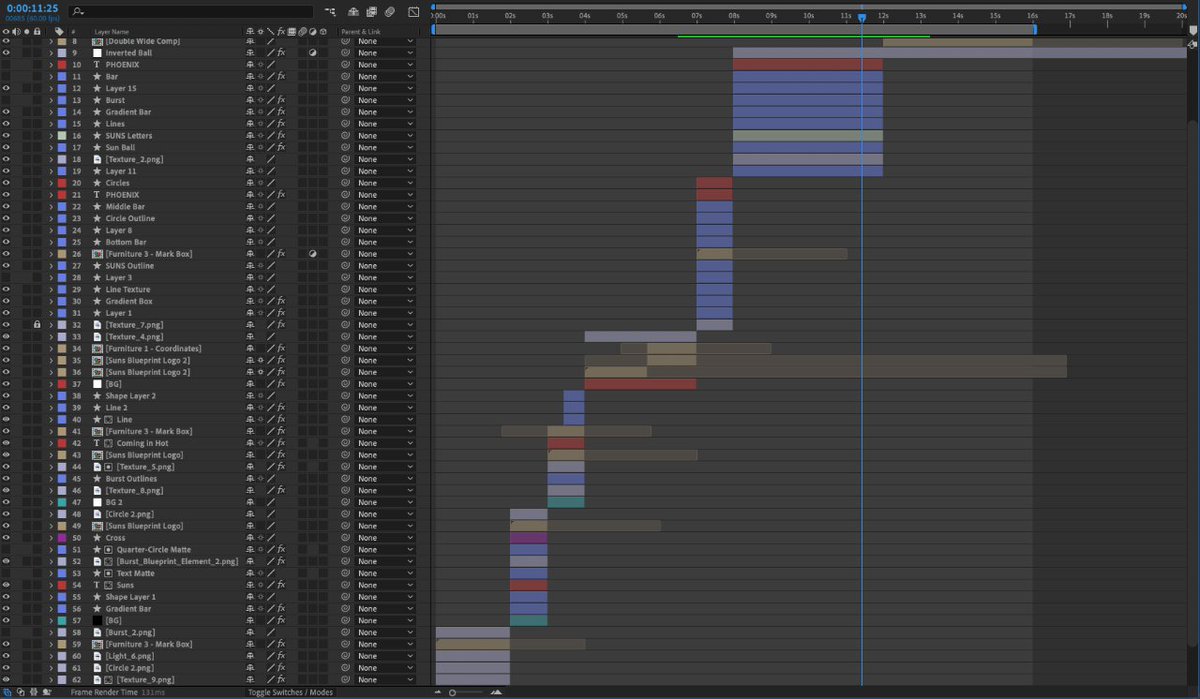Enable Frame Blending for all layers icon

click(x=371, y=12)
